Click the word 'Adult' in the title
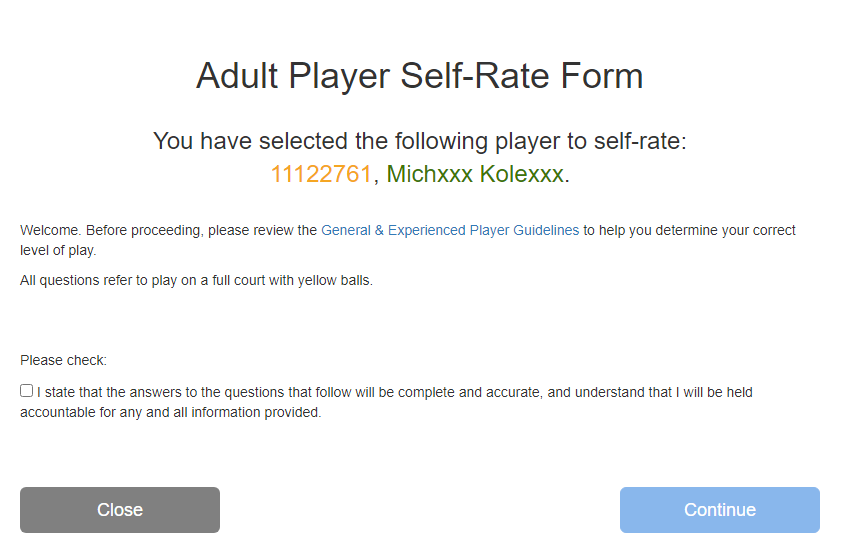 [233, 76]
